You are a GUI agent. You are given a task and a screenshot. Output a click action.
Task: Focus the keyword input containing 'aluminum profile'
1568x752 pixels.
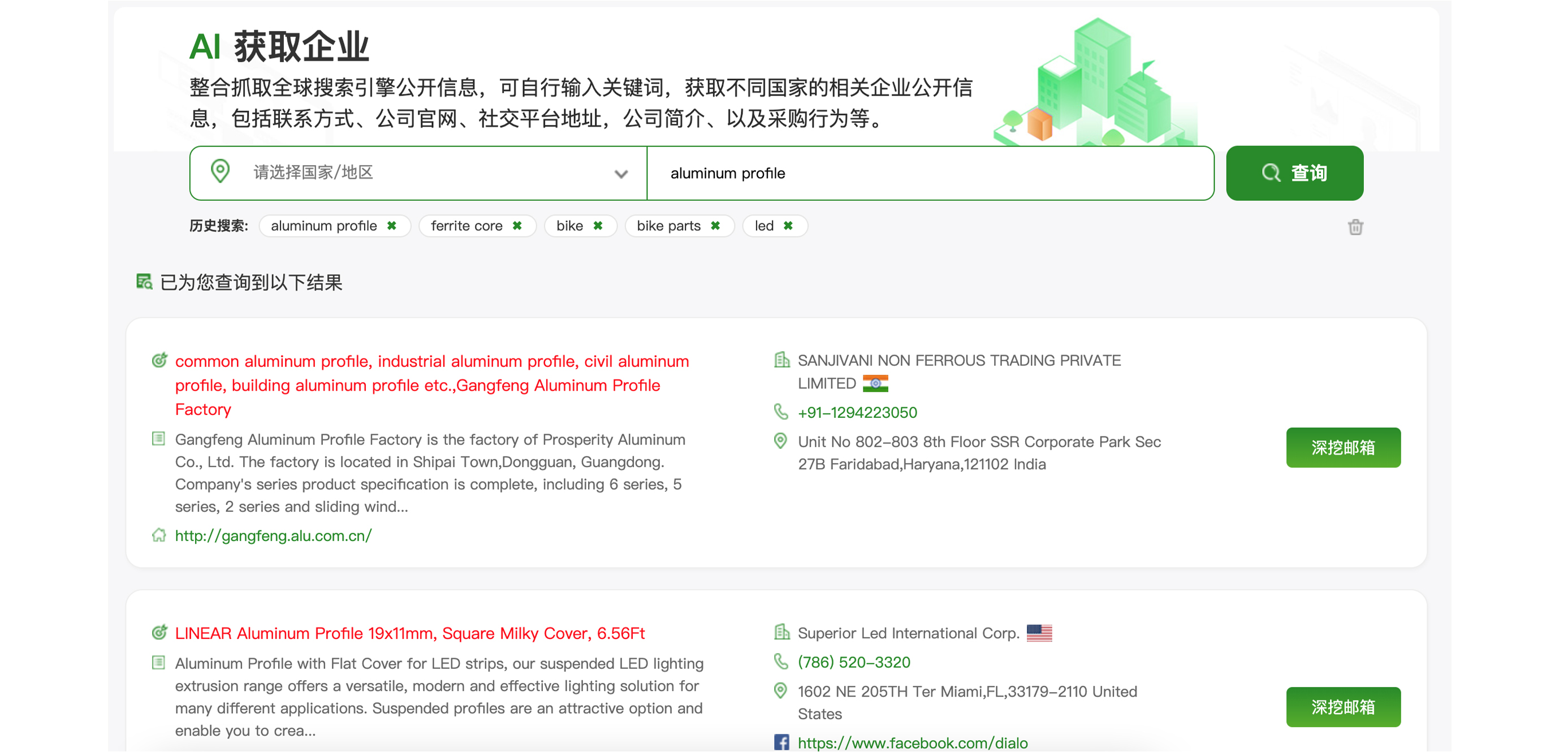[930, 174]
